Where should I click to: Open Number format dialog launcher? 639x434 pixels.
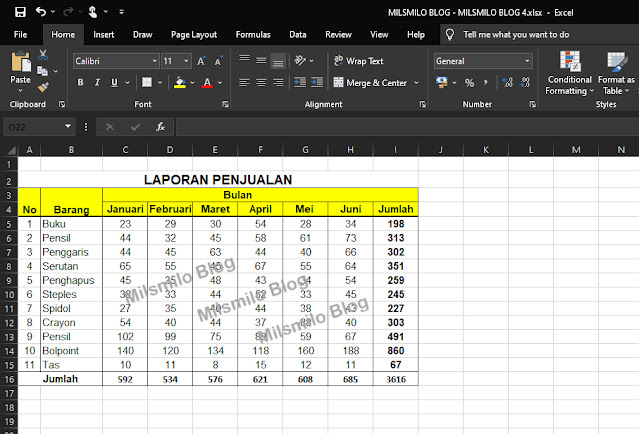[x=532, y=104]
